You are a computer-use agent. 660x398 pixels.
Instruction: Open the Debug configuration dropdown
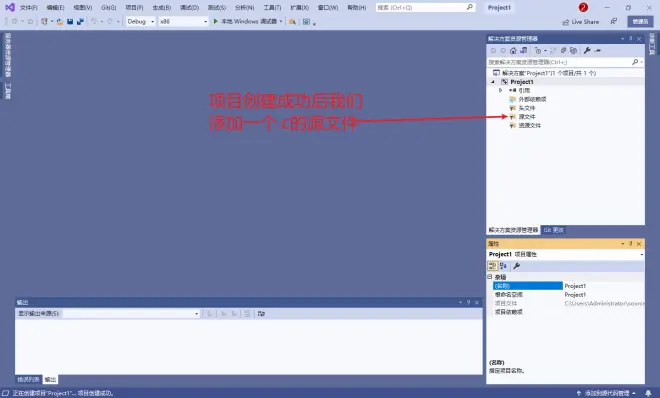point(141,21)
